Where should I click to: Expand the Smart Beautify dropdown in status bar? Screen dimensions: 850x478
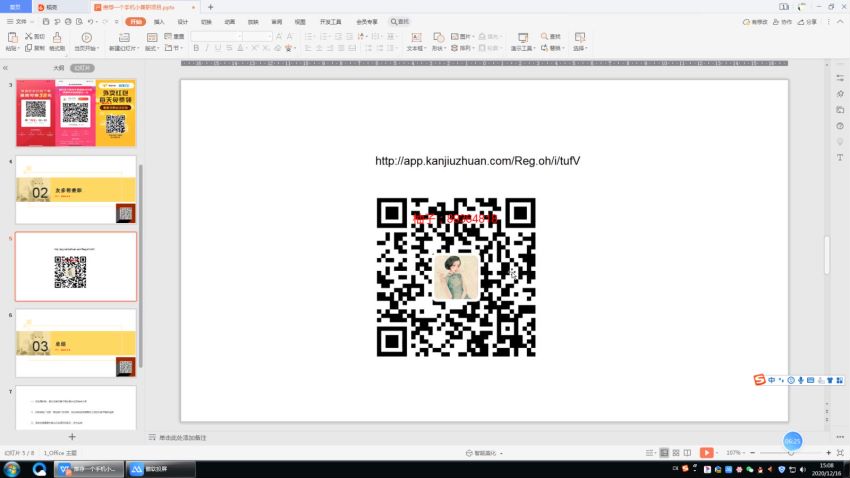(501, 453)
